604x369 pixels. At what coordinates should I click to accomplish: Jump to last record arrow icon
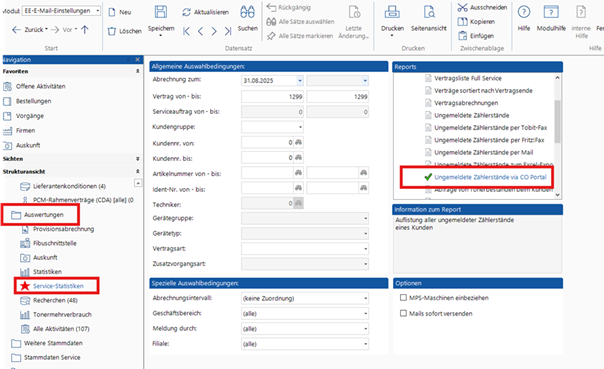coord(228,31)
